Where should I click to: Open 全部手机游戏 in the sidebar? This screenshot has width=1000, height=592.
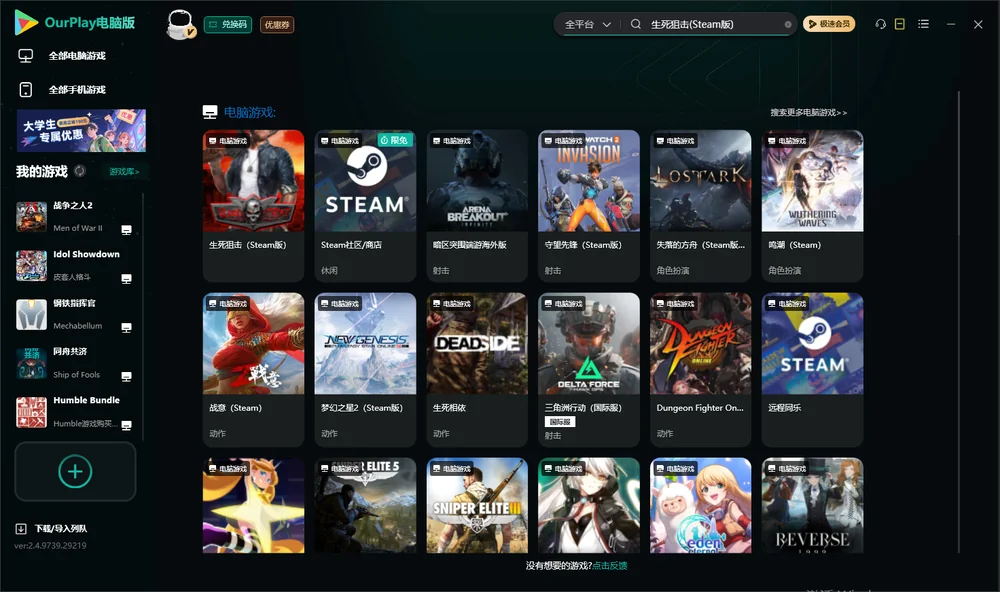coord(62,89)
